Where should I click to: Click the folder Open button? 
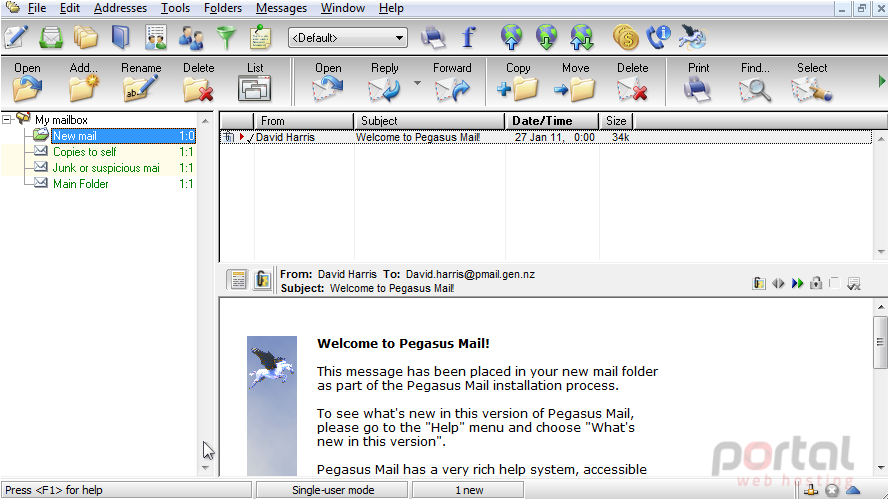pos(27,82)
